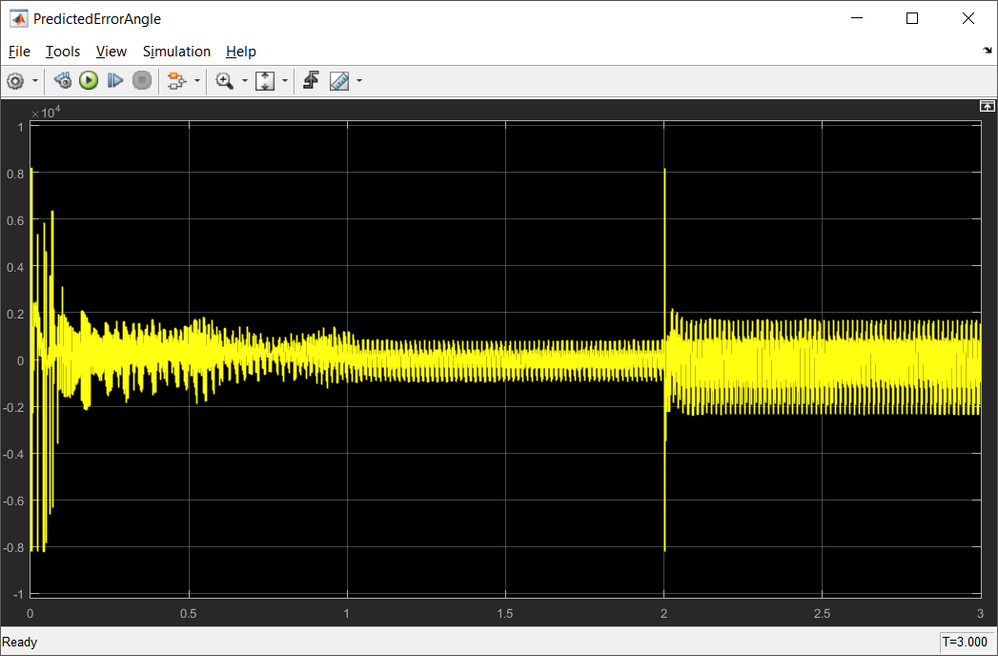Activate the Triggers toolbar icon
998x656 pixels.
[311, 80]
